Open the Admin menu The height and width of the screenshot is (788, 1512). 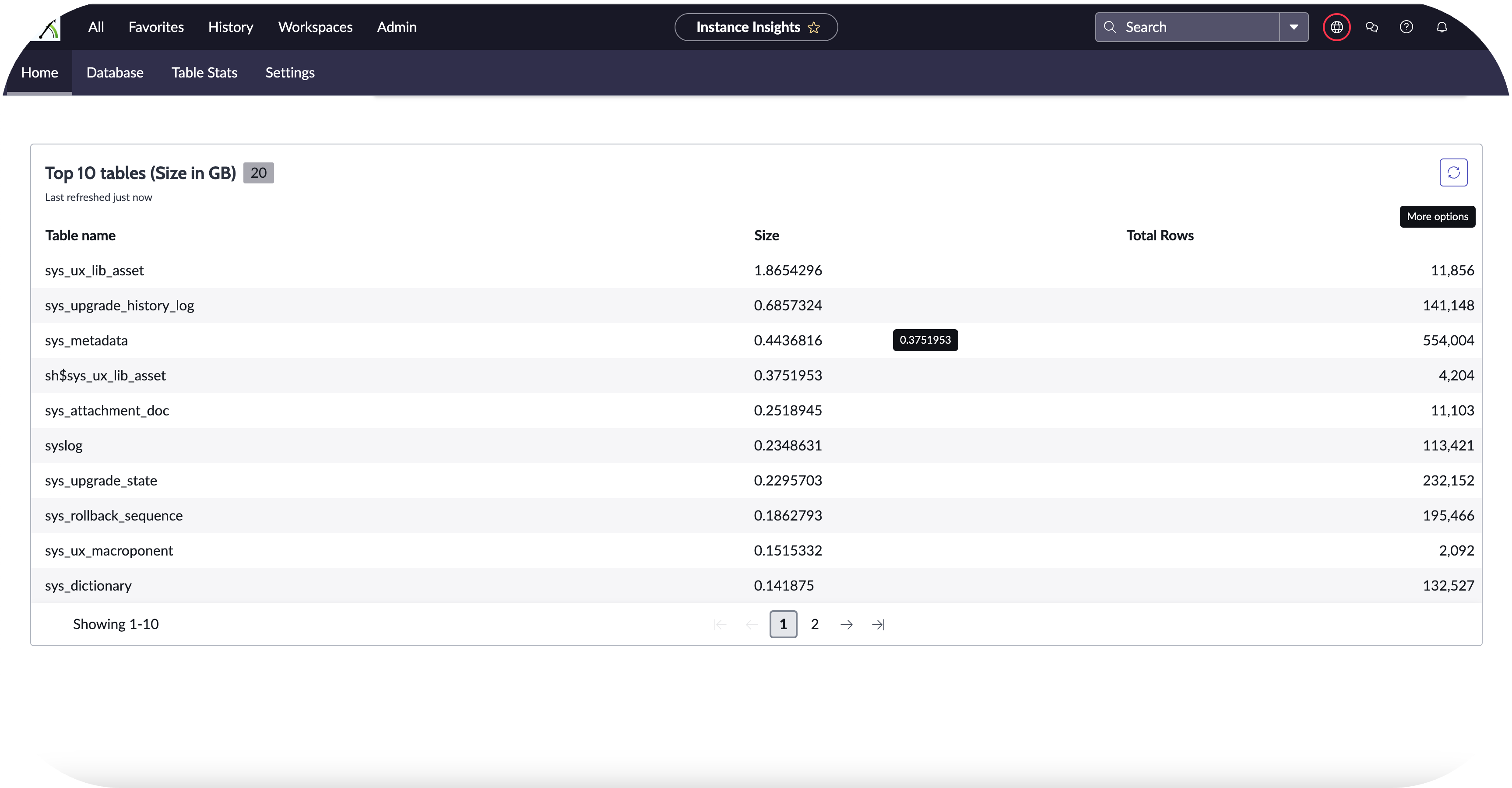[396, 27]
